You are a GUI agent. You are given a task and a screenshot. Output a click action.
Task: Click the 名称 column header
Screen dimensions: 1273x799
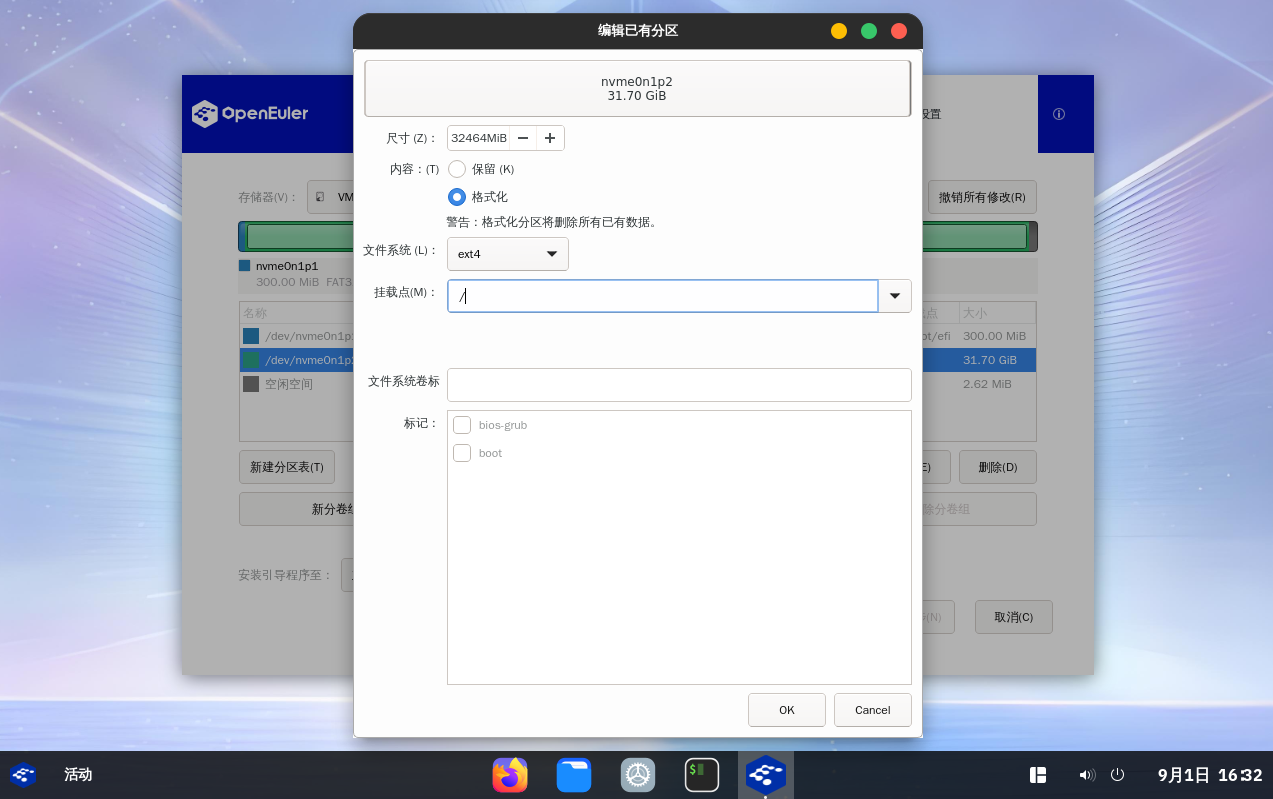pyautogui.click(x=296, y=313)
